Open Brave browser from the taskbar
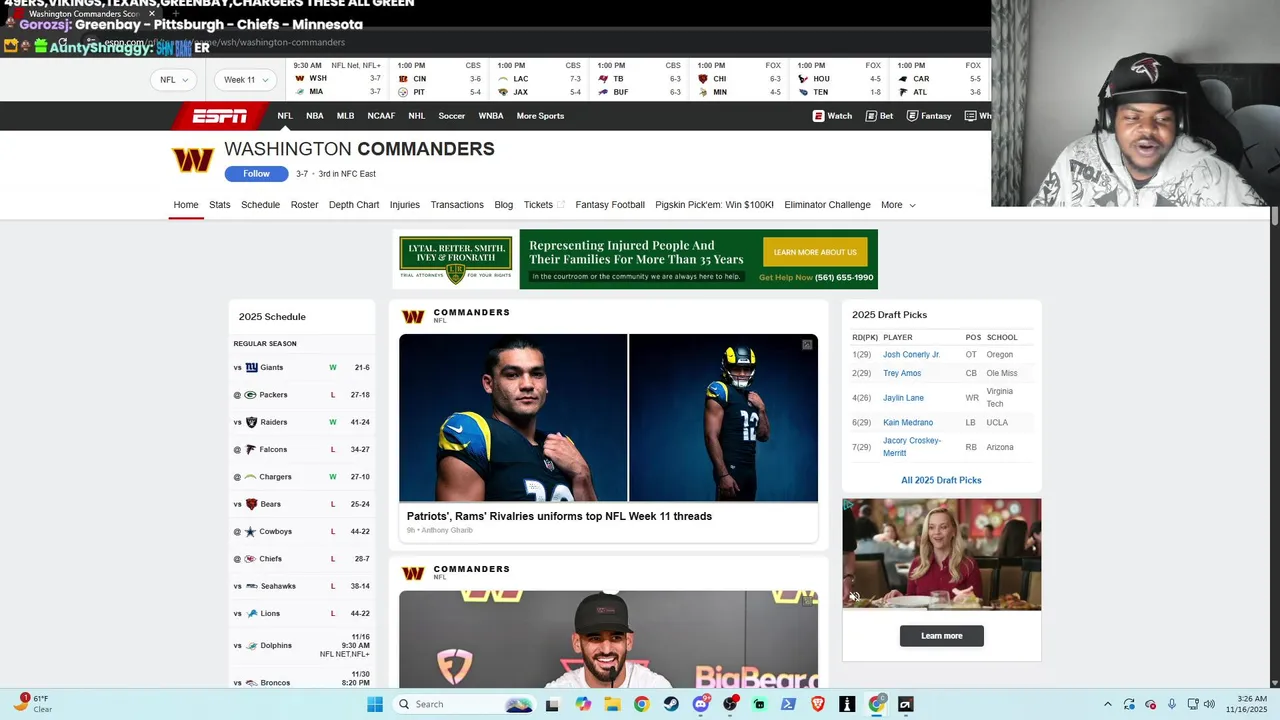 click(818, 704)
